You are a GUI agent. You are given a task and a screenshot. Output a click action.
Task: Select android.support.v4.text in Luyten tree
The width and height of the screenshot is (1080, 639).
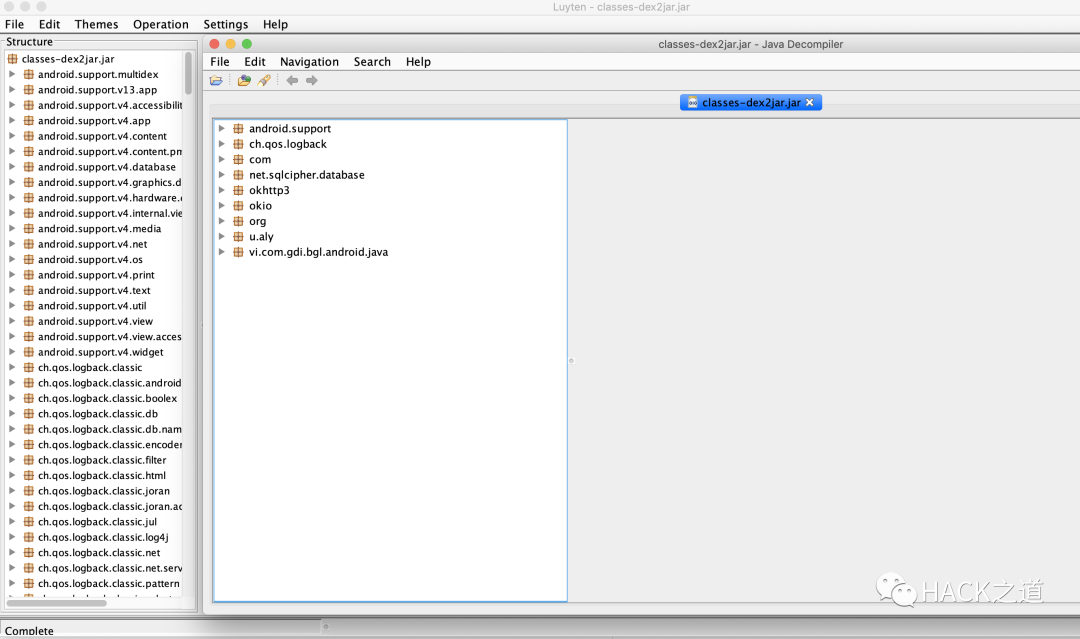pos(94,291)
